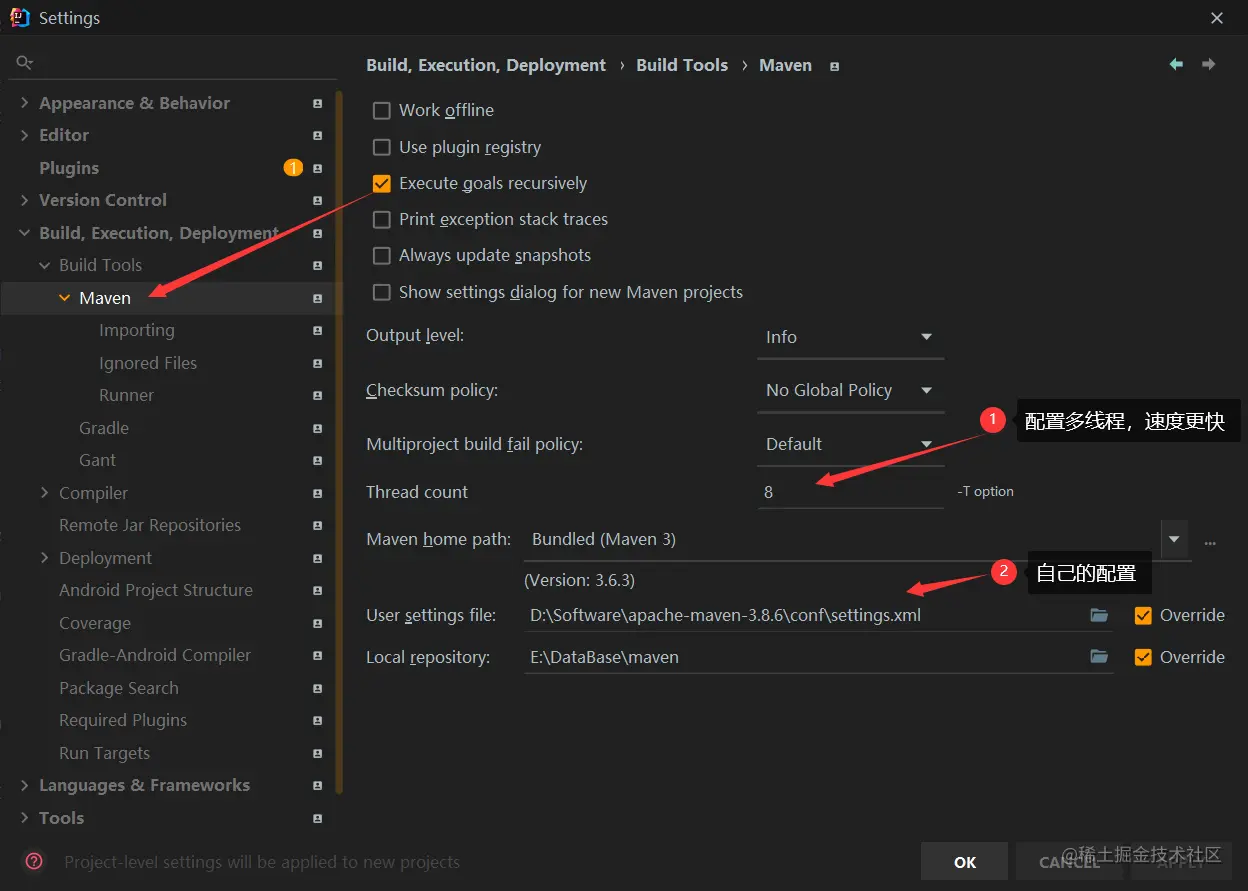Toggle Override for Local repository
Viewport: 1248px width, 891px height.
pyautogui.click(x=1143, y=657)
